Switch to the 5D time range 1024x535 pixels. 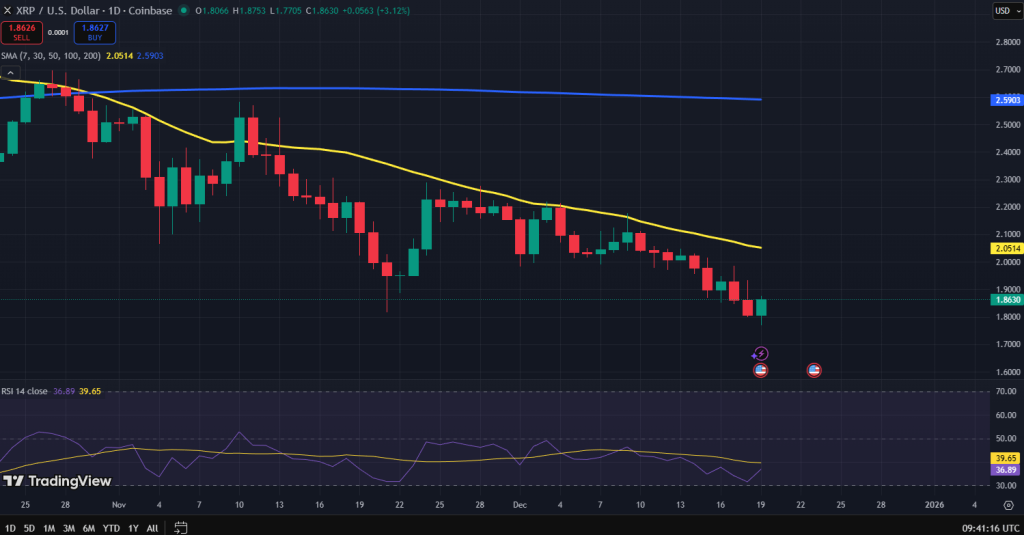pyautogui.click(x=28, y=527)
